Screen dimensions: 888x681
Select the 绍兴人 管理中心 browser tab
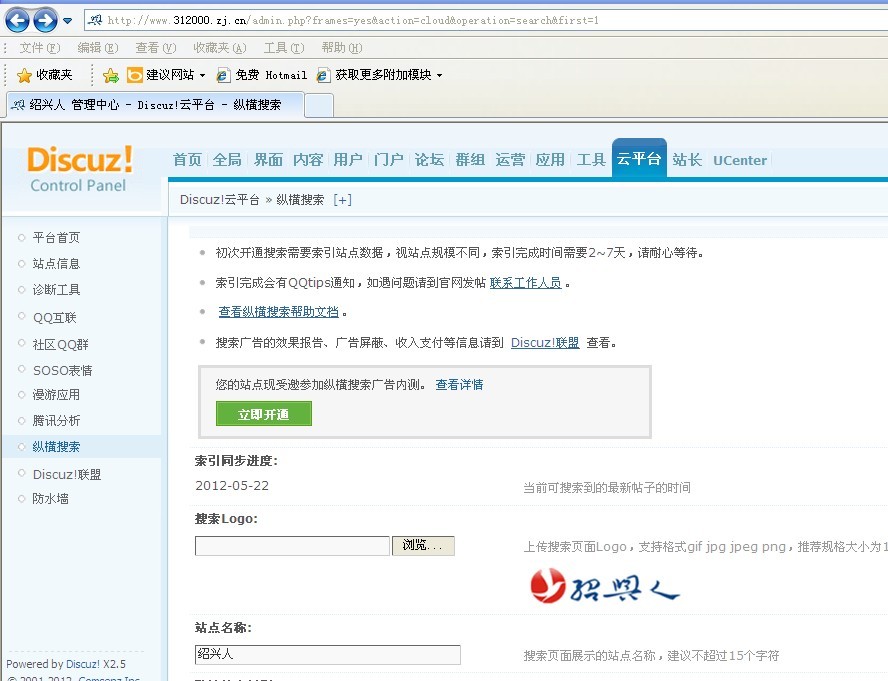pyautogui.click(x=155, y=105)
